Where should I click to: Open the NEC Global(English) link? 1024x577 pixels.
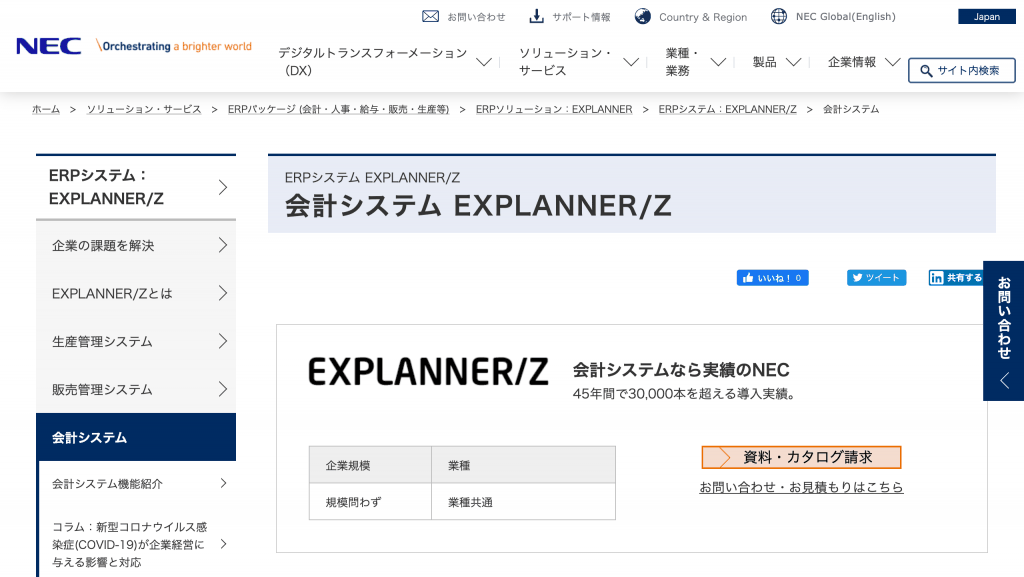[845, 17]
